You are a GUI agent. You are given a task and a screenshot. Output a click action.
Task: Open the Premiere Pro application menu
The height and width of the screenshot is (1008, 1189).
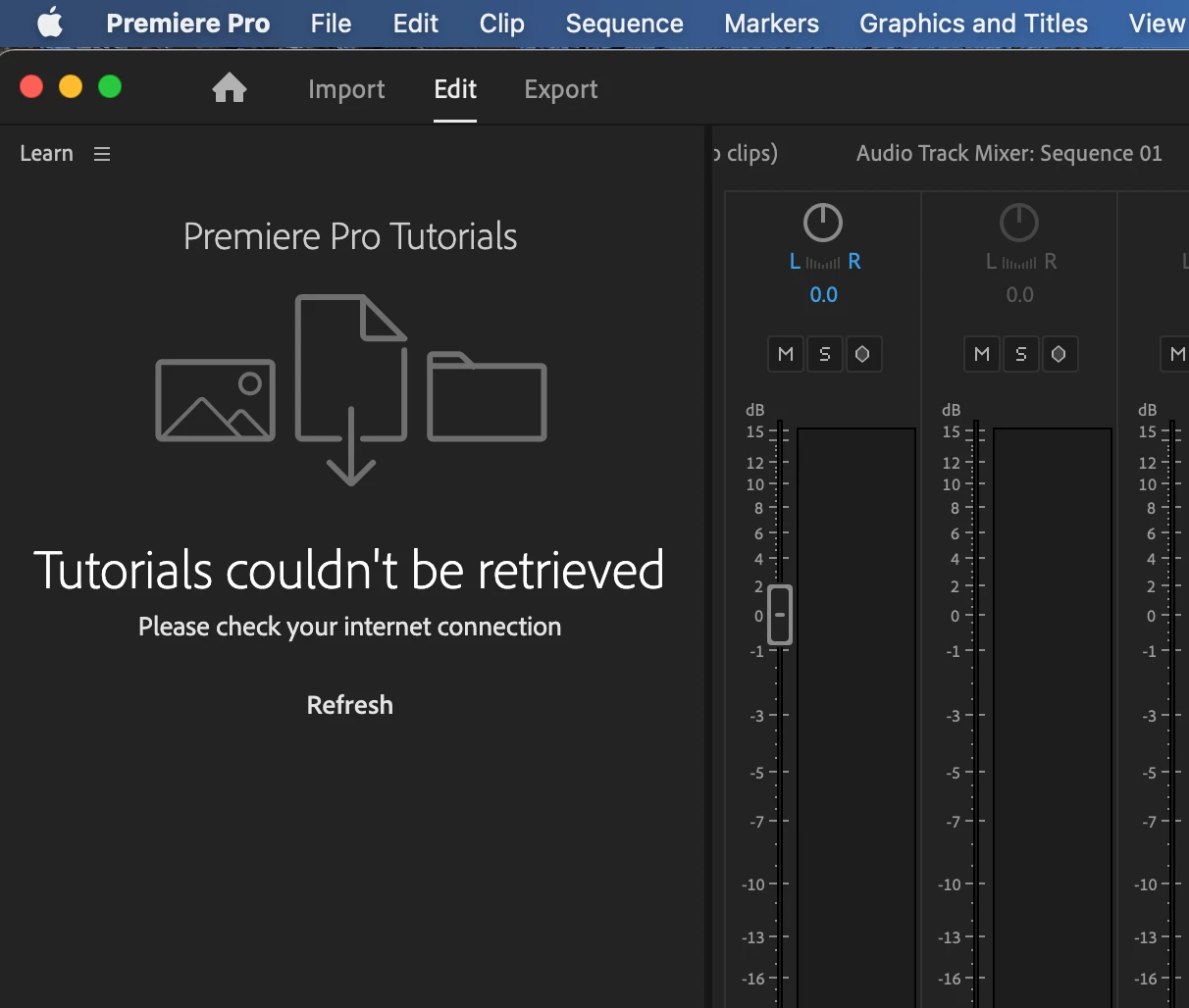pos(187,24)
